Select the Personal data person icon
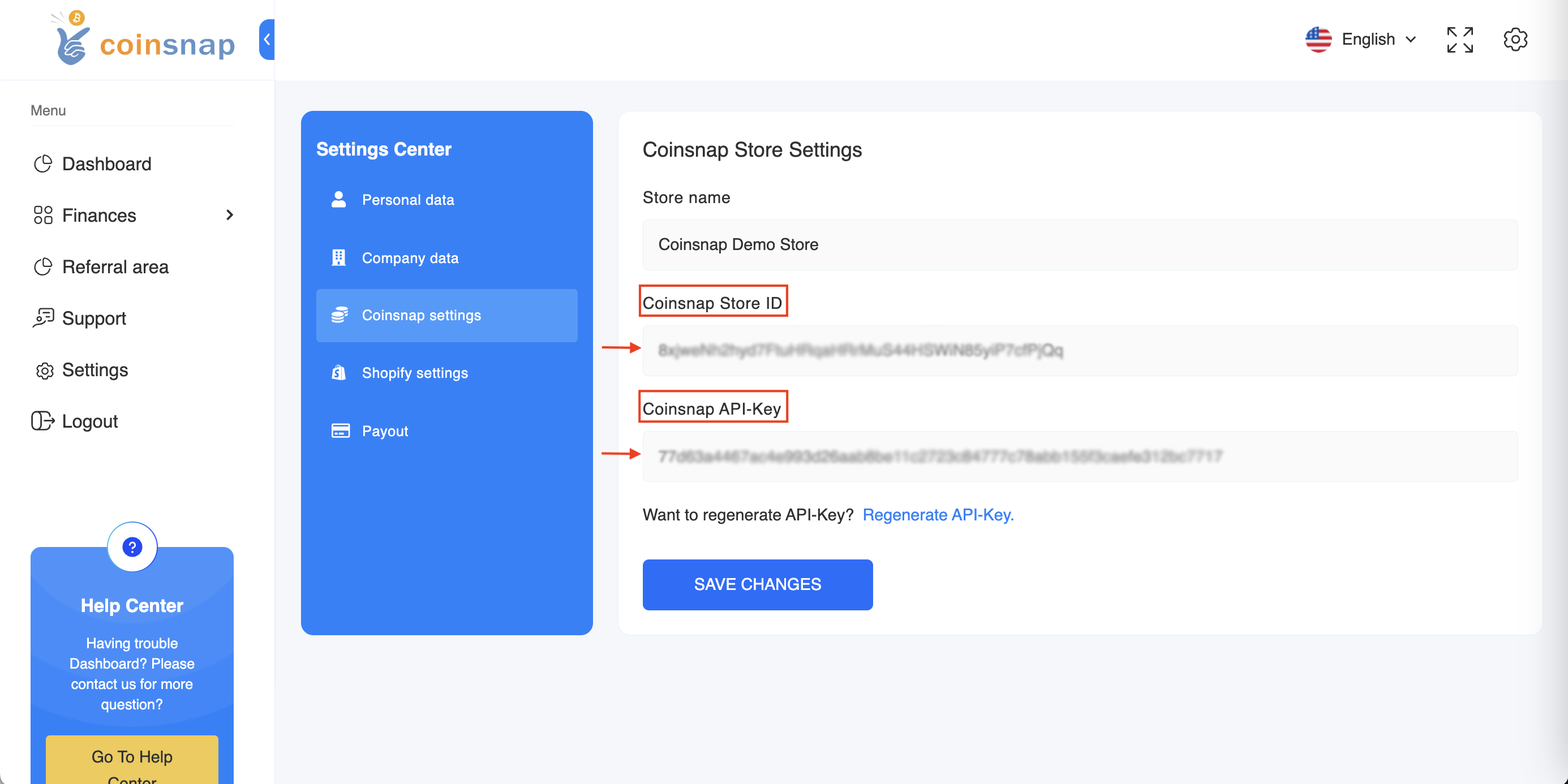The image size is (1568, 784). pyautogui.click(x=338, y=199)
